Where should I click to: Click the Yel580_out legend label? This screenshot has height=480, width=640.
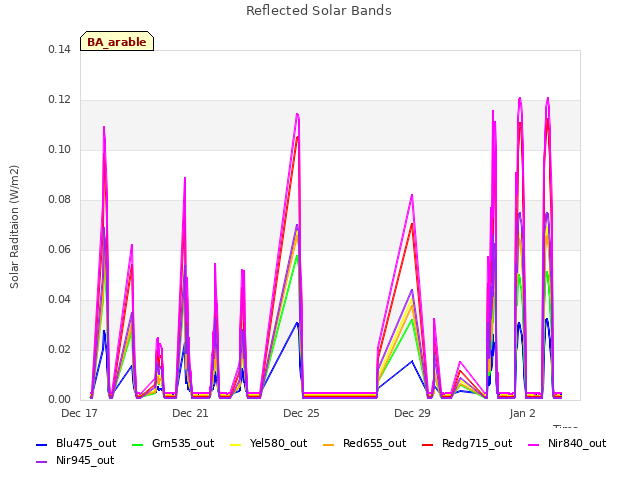278,443
